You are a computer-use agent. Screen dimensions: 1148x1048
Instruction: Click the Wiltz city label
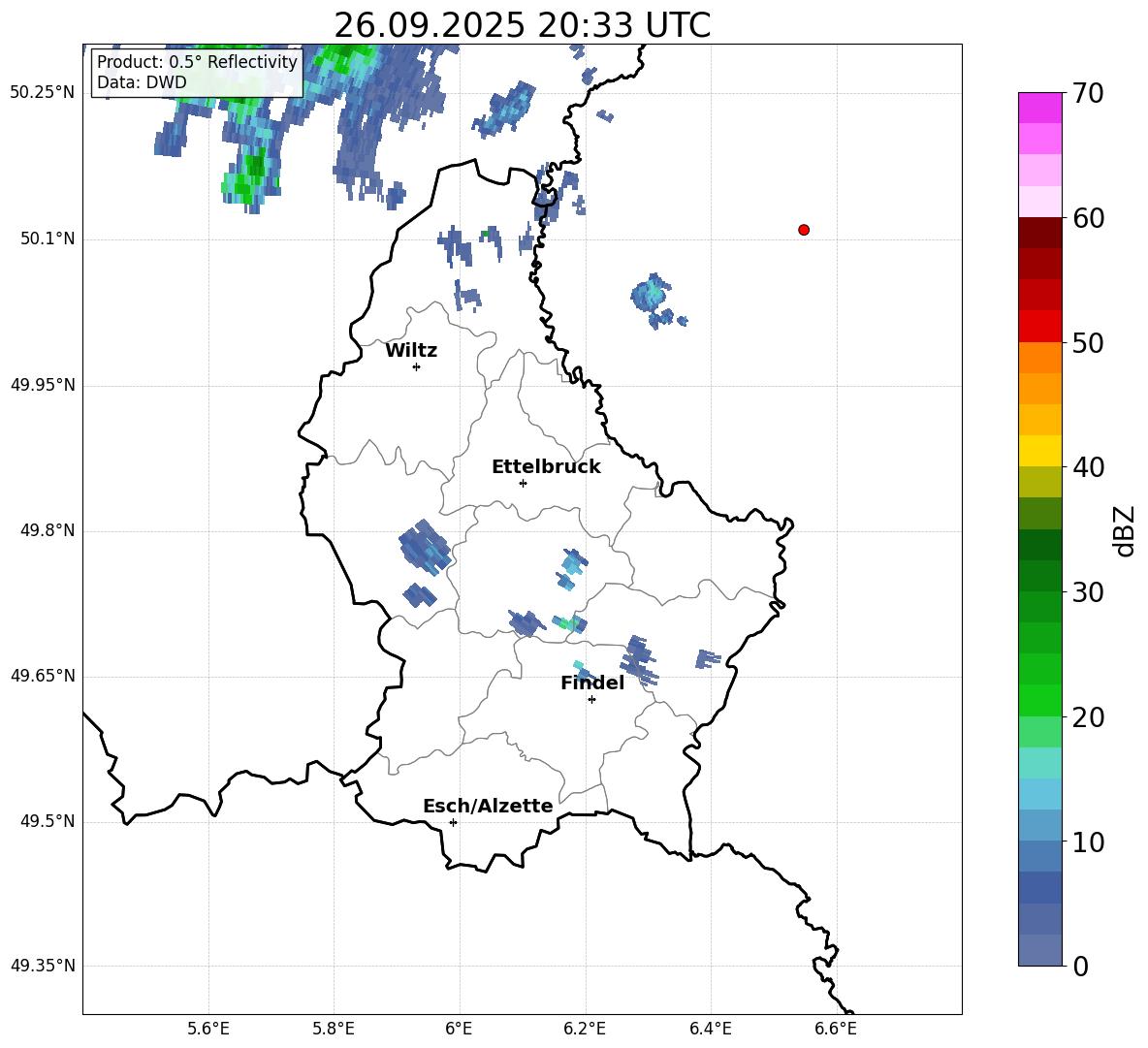point(411,351)
